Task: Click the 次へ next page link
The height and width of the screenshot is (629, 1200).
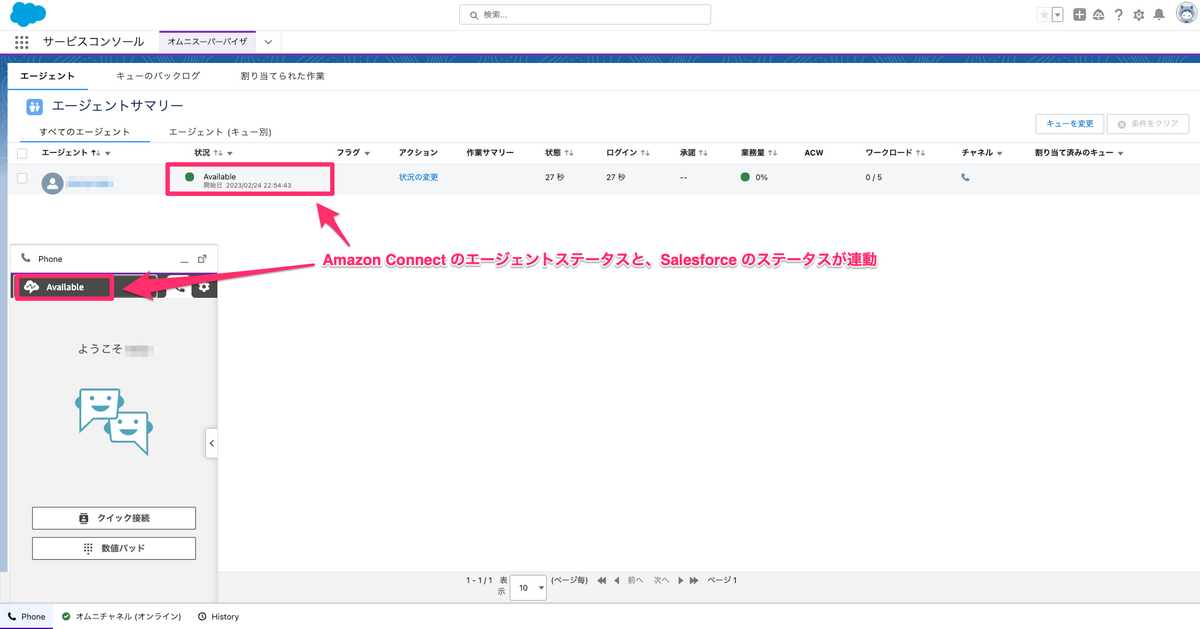Action: (661, 580)
